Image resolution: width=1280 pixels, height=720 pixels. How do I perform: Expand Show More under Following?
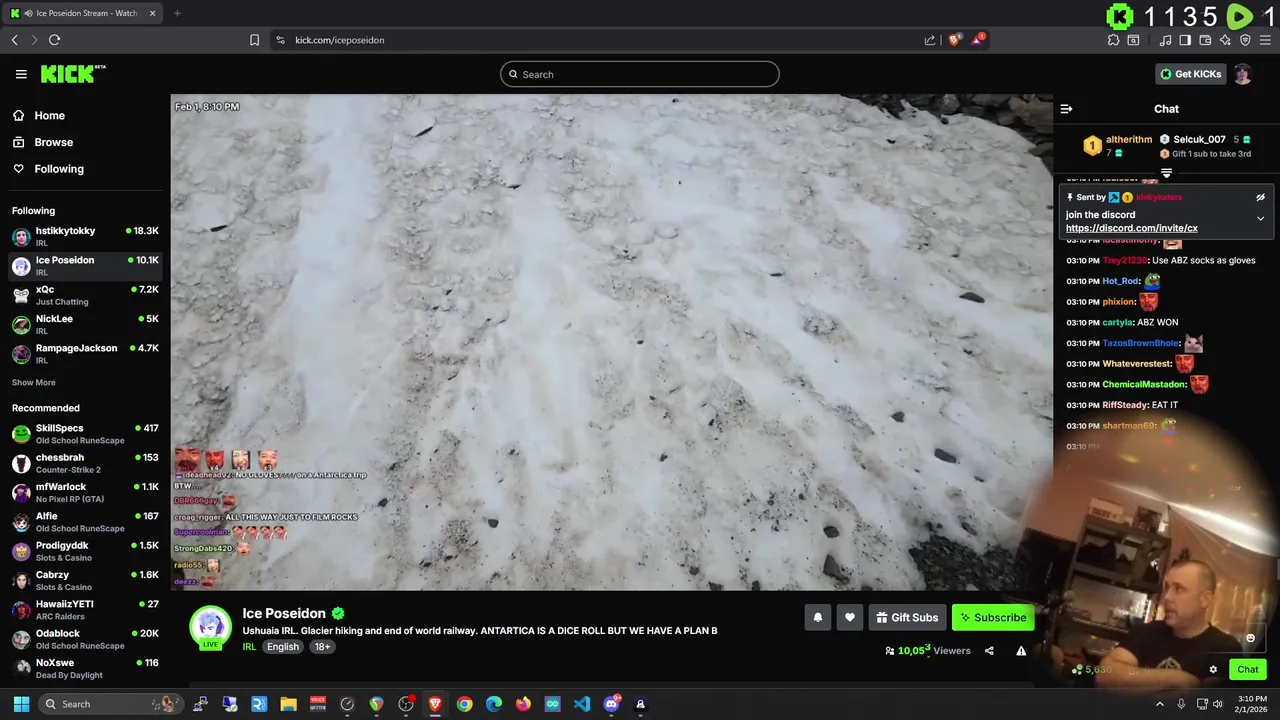34,383
